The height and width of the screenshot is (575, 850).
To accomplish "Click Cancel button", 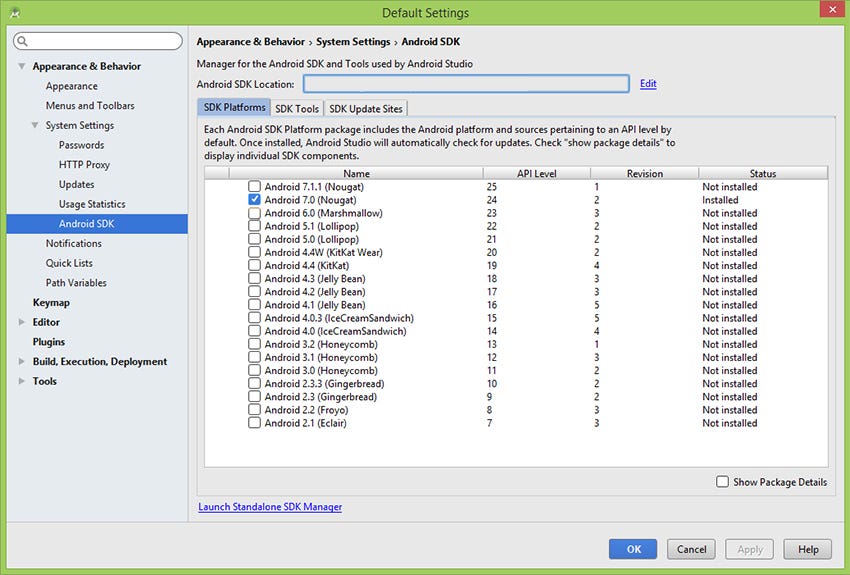I will click(x=691, y=549).
